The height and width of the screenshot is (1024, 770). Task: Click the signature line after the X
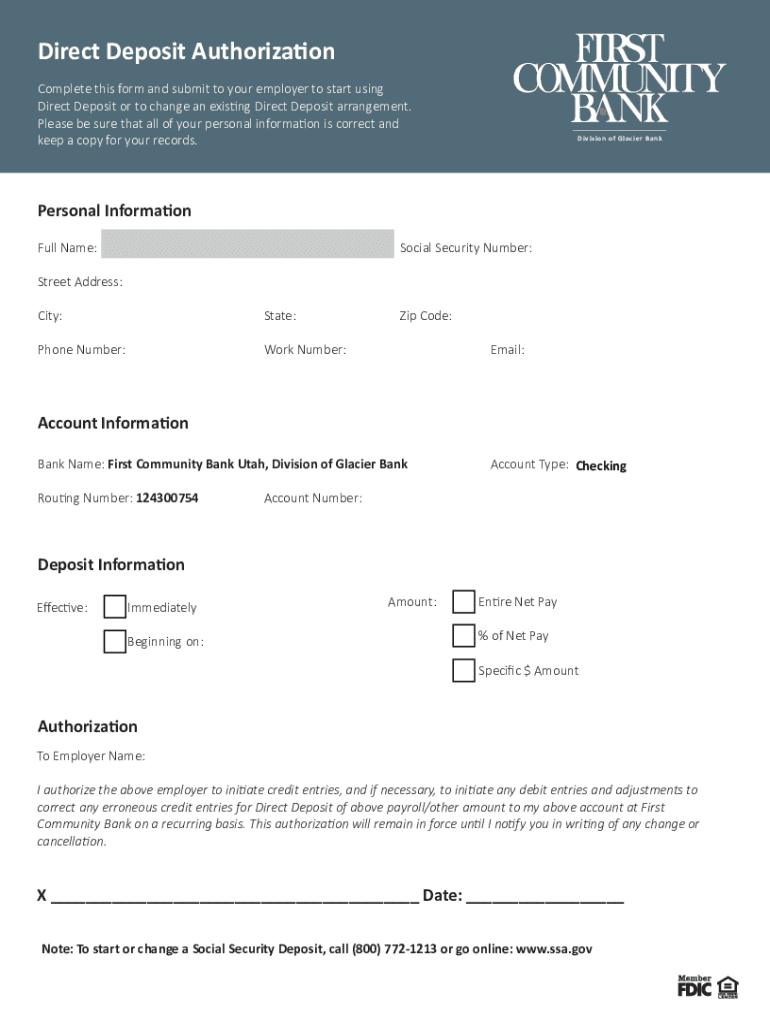[x=235, y=895]
